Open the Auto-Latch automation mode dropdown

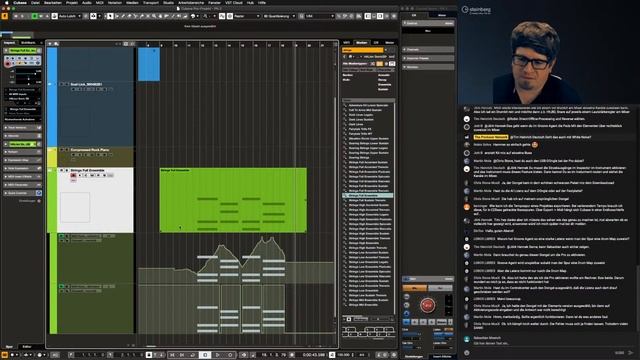pyautogui.click(x=70, y=16)
